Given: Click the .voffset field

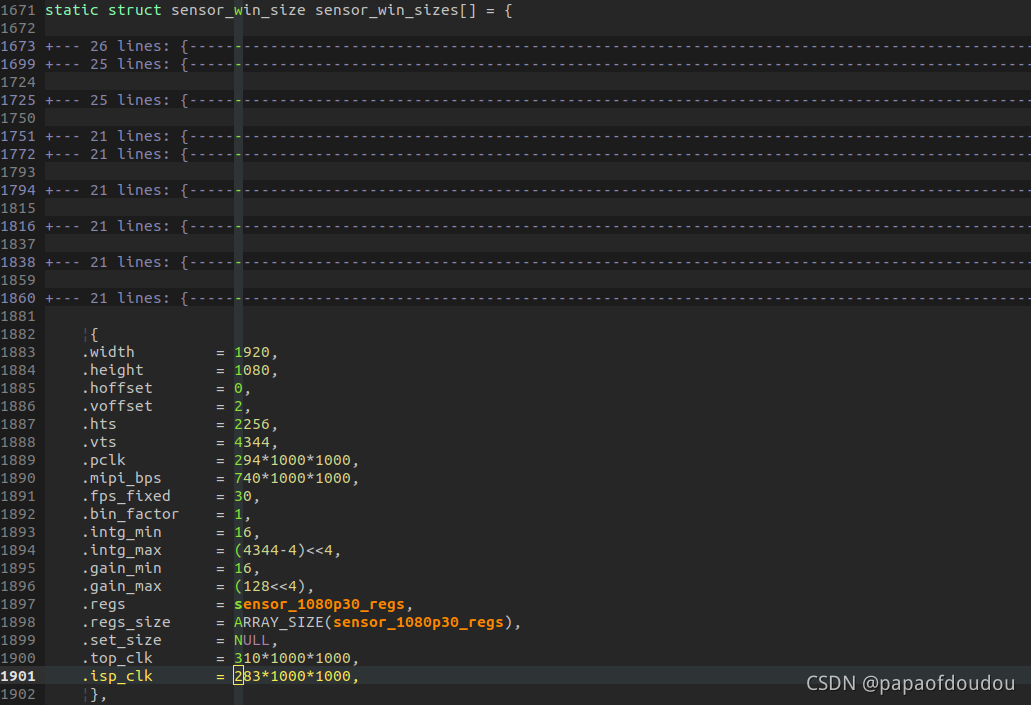Looking at the screenshot, I should pyautogui.click(x=117, y=406).
